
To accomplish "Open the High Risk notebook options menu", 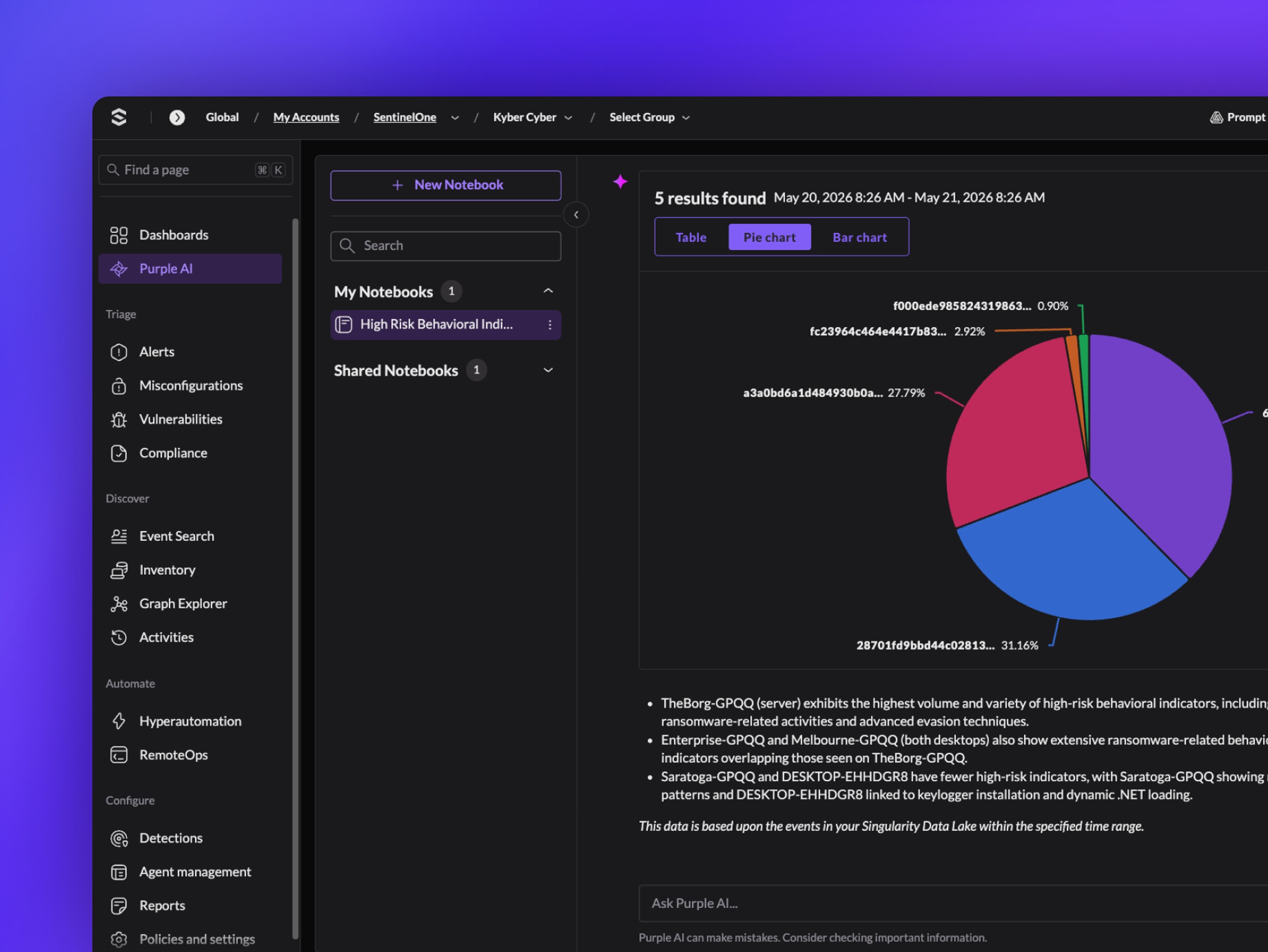I will 550,325.
